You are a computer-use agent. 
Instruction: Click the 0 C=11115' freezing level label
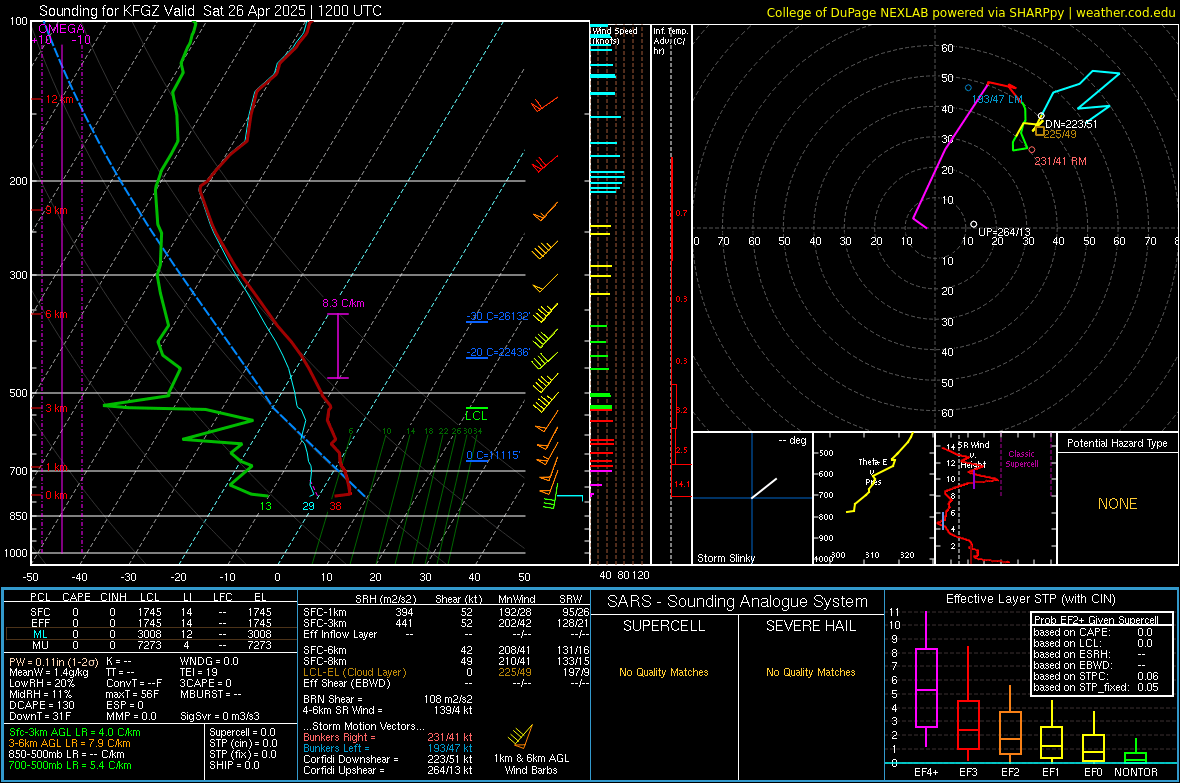pyautogui.click(x=493, y=455)
